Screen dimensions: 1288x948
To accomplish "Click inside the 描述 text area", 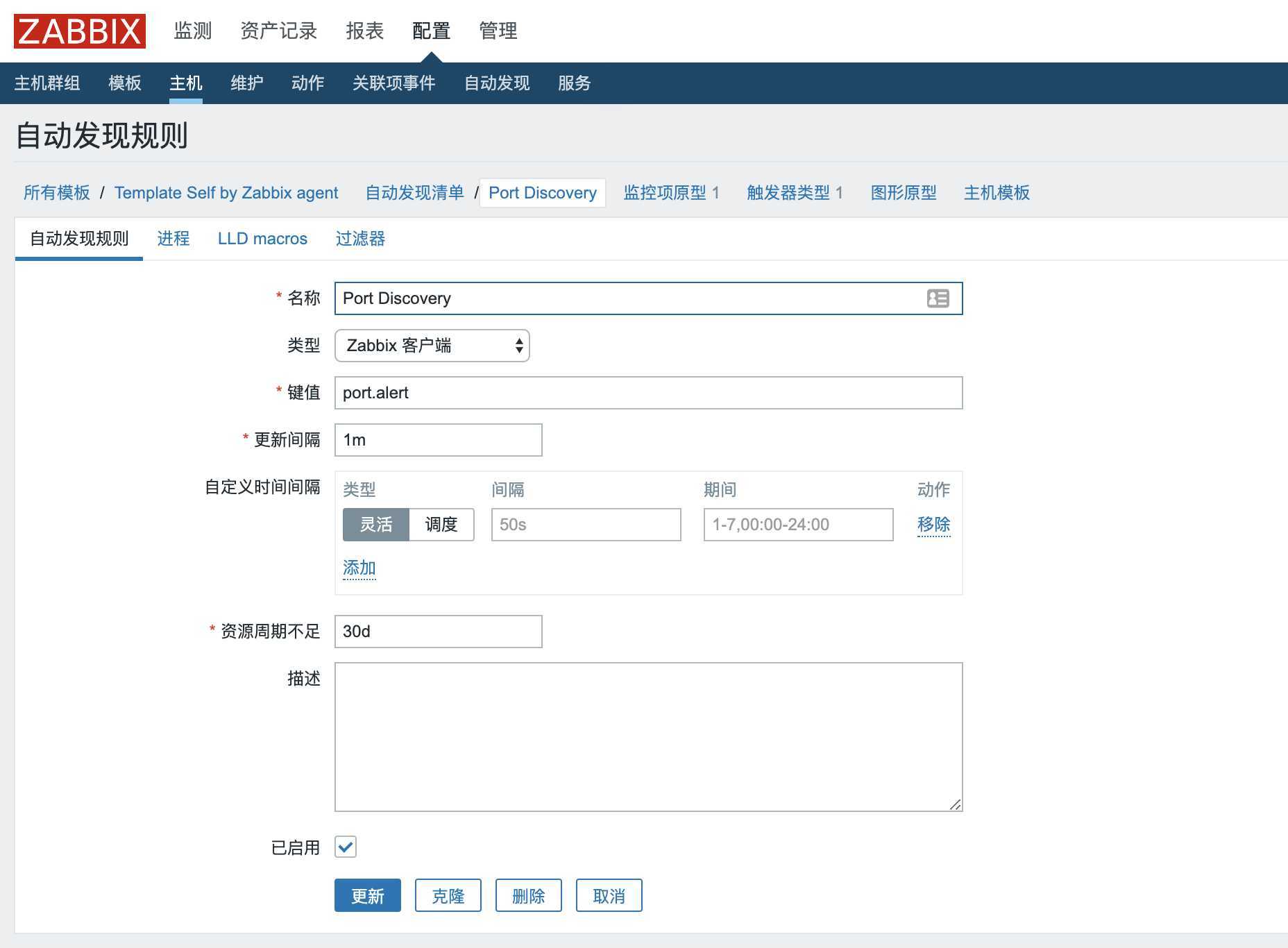I will click(x=649, y=737).
